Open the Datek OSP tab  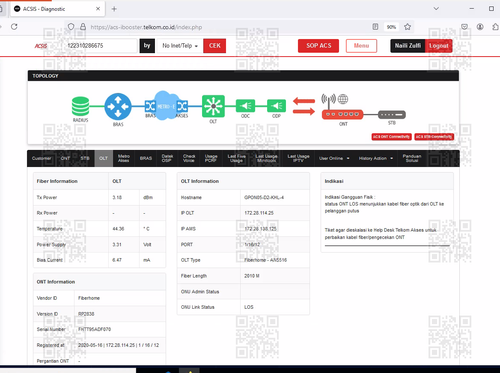pos(167,158)
